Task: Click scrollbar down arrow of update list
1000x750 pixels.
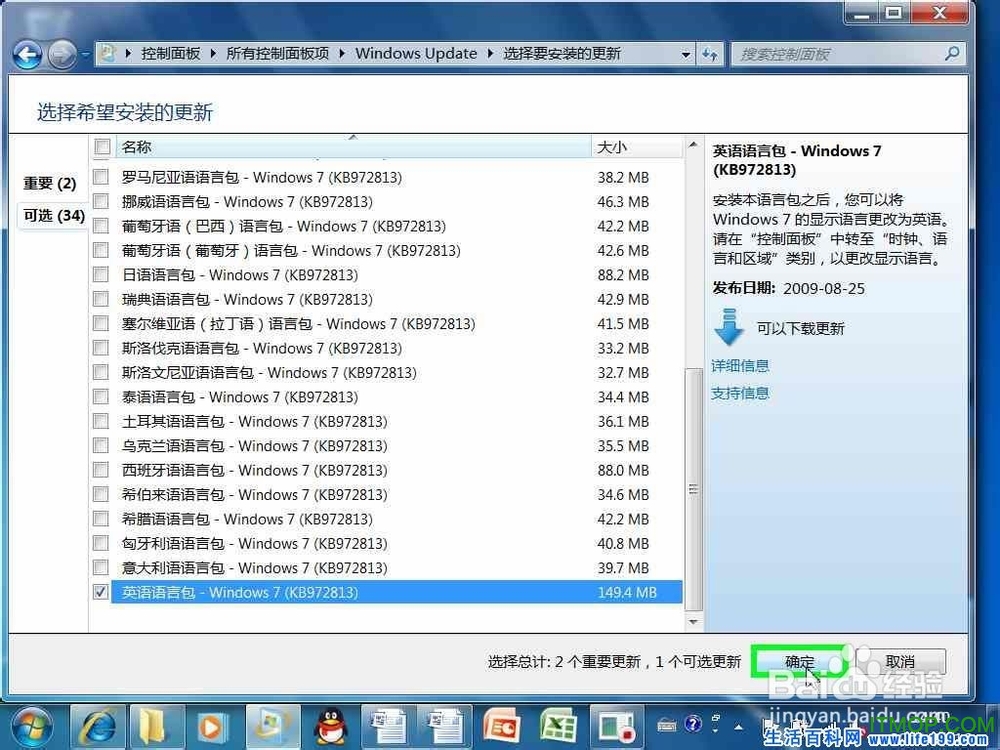Action: 693,621
